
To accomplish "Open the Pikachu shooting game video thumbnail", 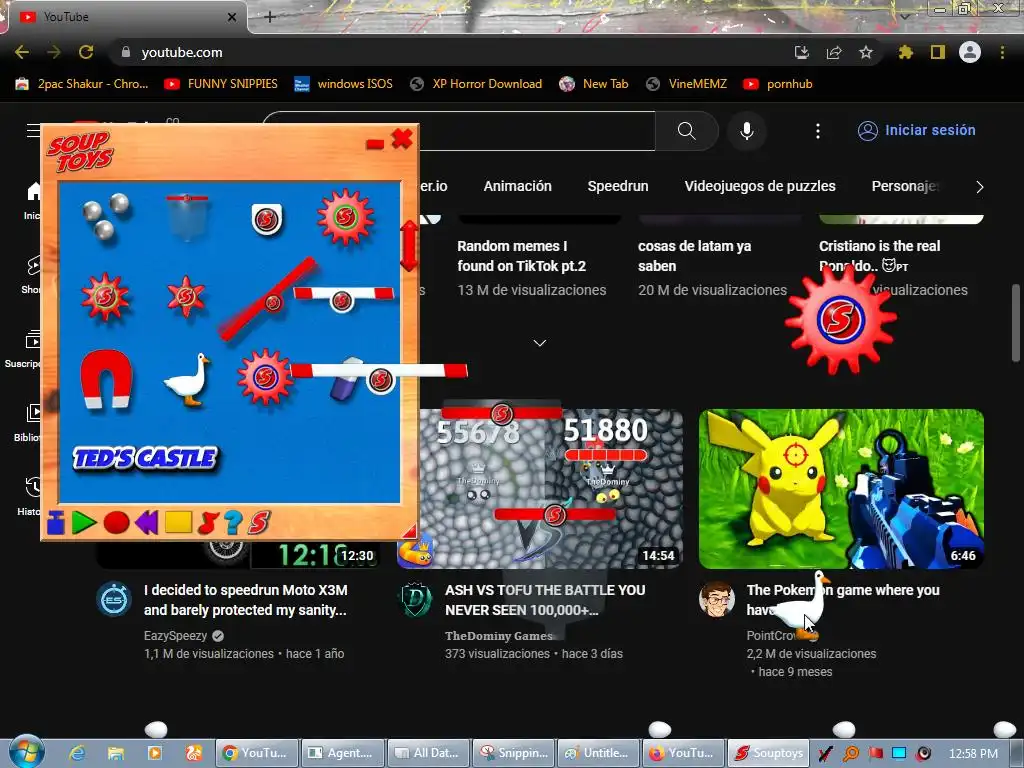I will point(841,488).
